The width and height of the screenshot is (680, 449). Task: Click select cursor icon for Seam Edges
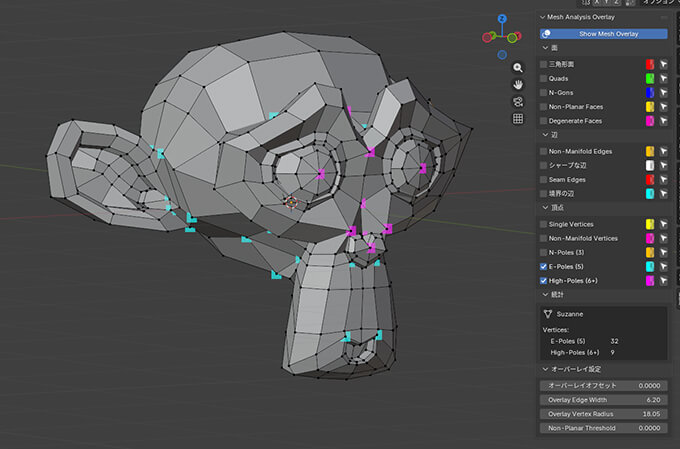pyautogui.click(x=663, y=180)
